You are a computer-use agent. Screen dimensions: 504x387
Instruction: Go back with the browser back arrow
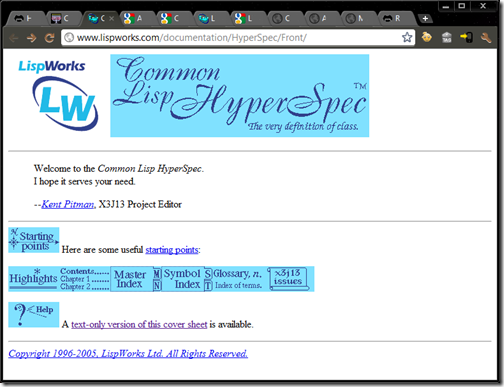tap(13, 38)
